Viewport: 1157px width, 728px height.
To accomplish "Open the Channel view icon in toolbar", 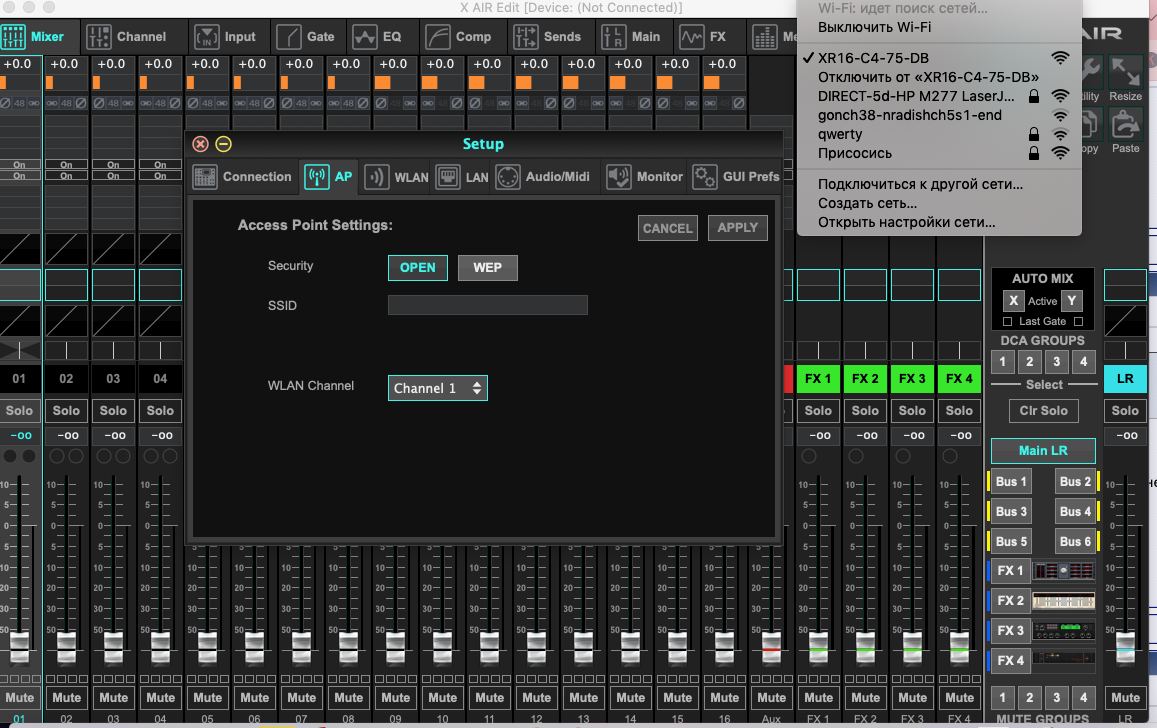I will click(x=100, y=37).
